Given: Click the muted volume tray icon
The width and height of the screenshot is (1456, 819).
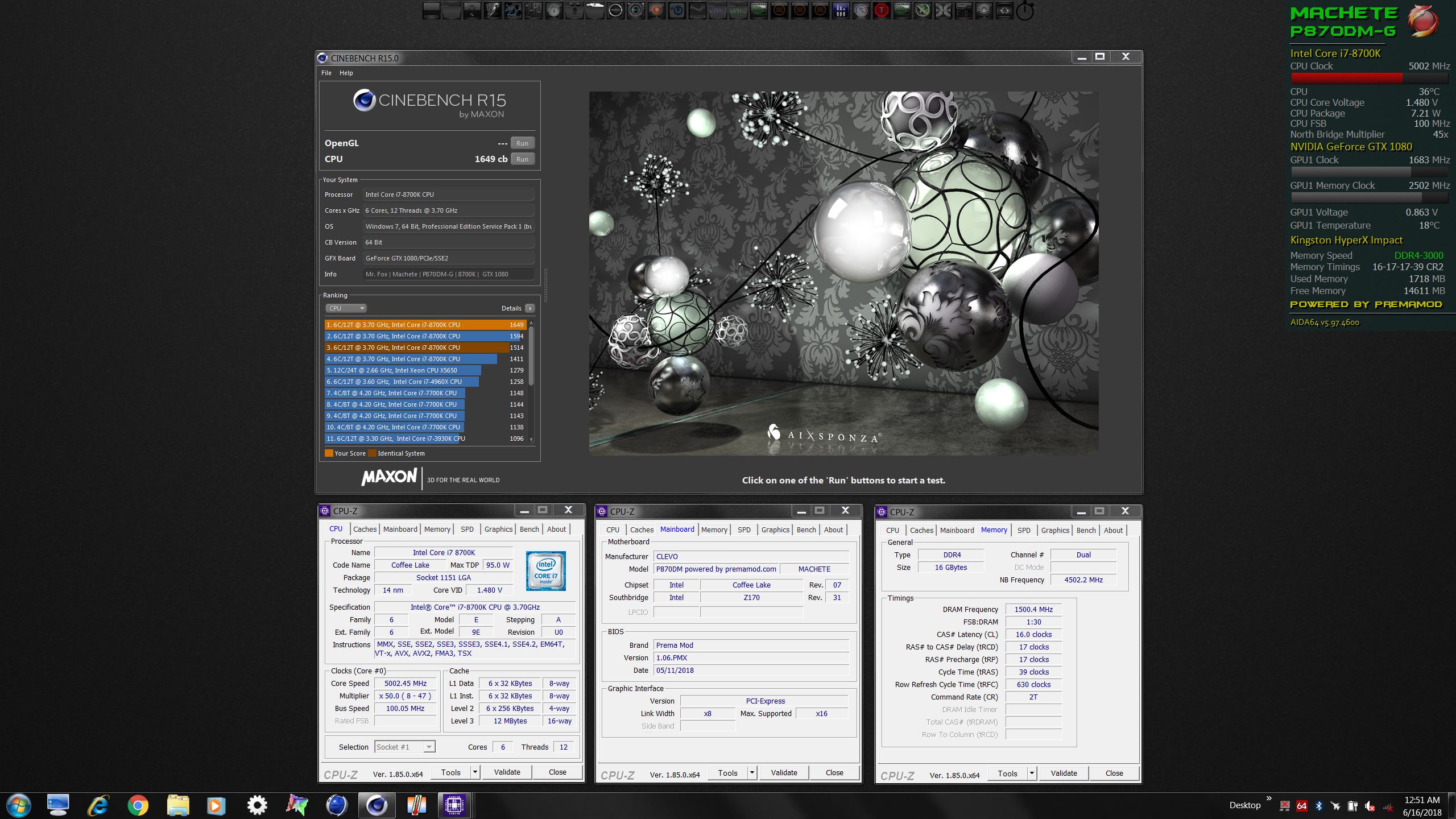Looking at the screenshot, I should [1370, 805].
